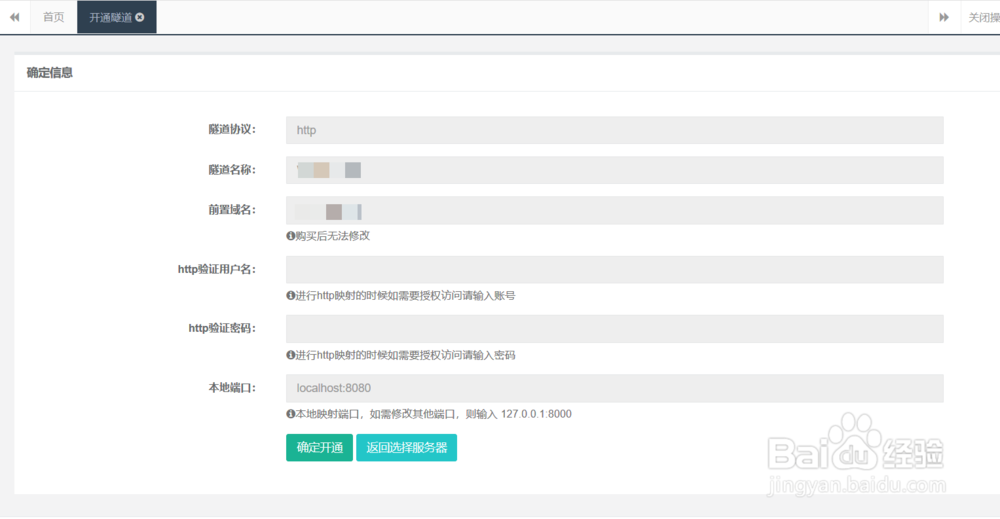The width and height of the screenshot is (1000, 519).
Task: Open the 关闭操作 menu
Action: tap(983, 17)
